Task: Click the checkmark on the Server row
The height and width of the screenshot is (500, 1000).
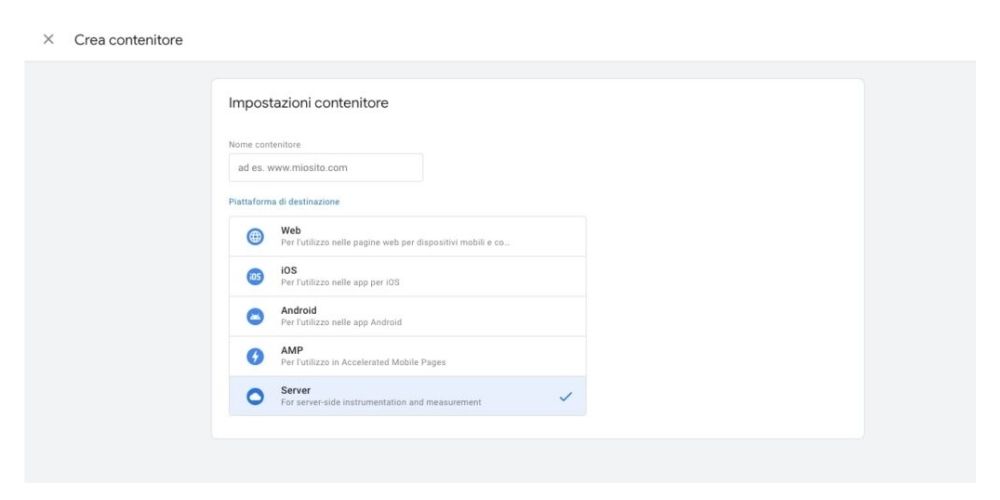Action: [x=566, y=397]
